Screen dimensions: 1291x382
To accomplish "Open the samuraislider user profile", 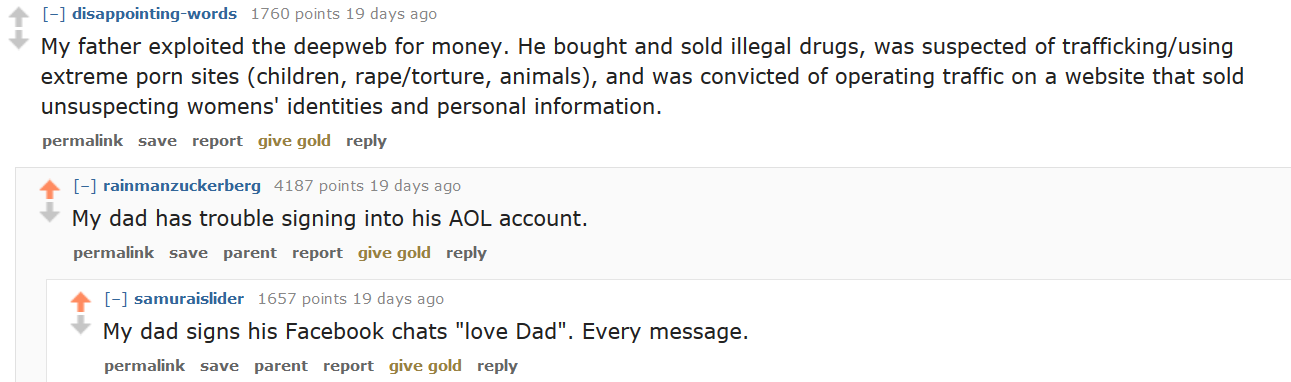I will 189,299.
